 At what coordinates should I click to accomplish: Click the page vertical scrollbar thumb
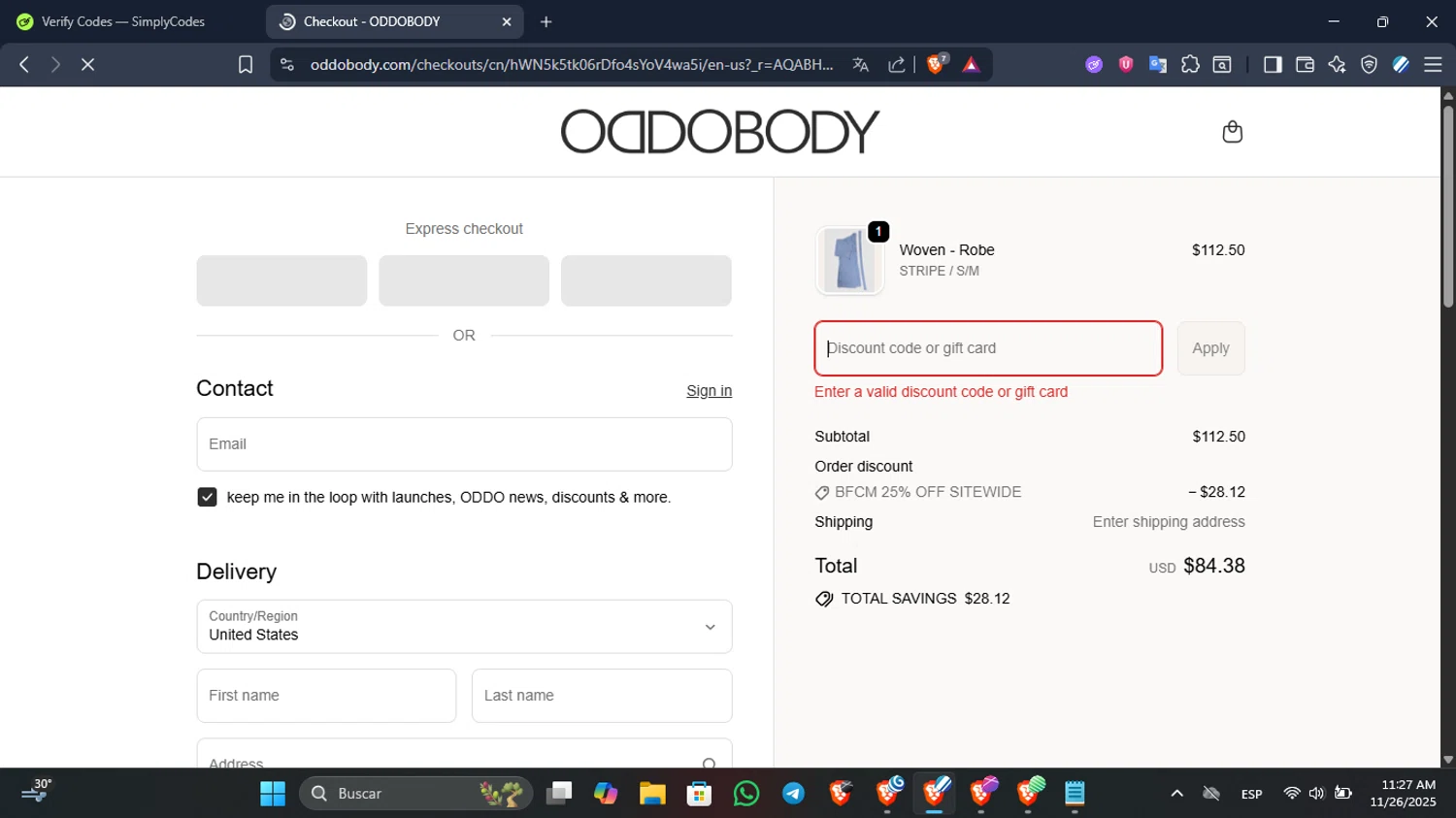(1448, 206)
